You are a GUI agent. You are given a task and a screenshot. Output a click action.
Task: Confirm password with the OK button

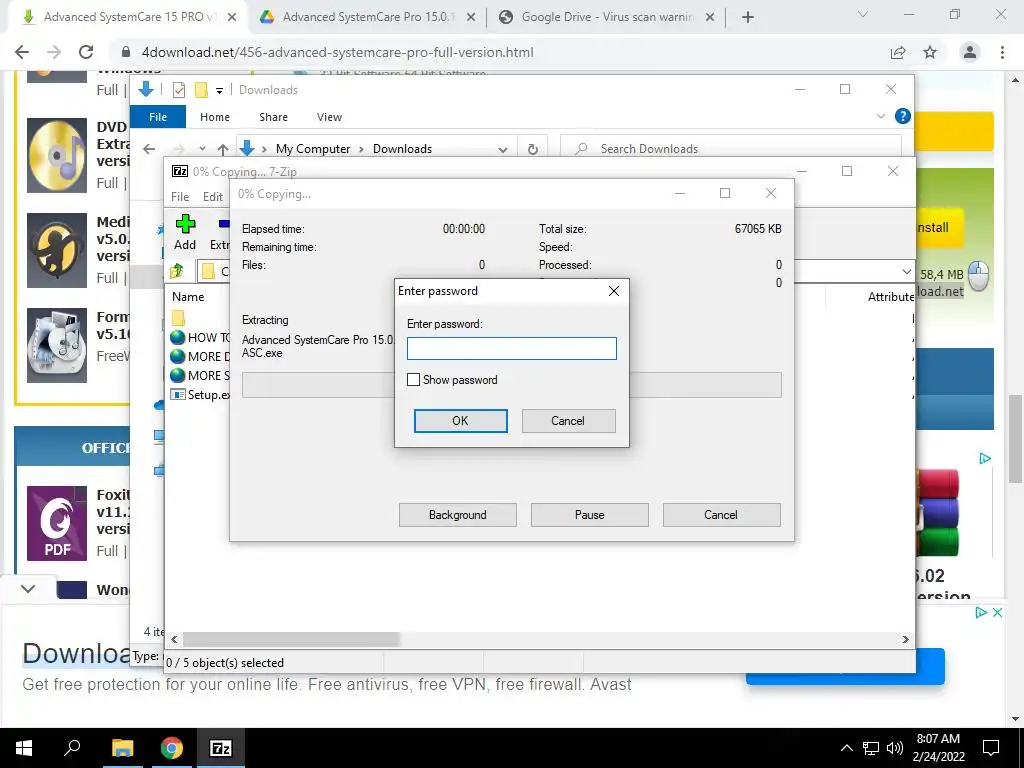click(x=460, y=421)
